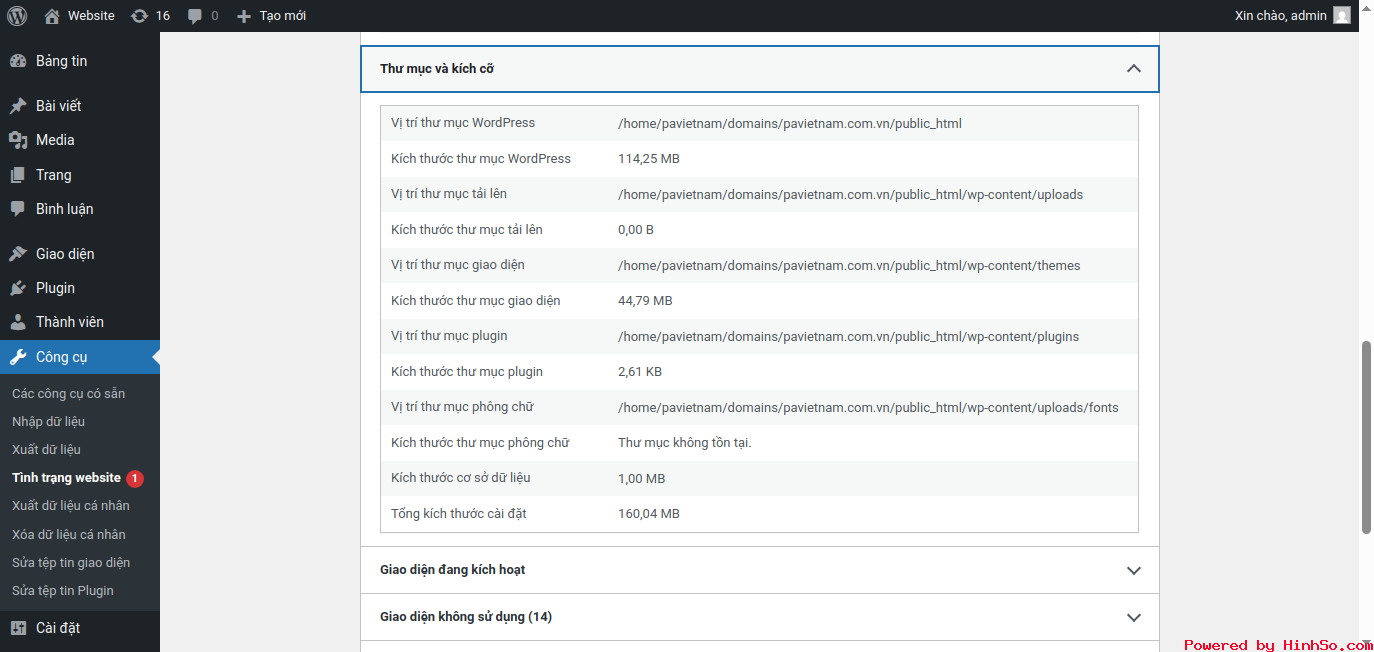The height and width of the screenshot is (652, 1374).
Task: Click the page vertical scrollbar
Action: pyautogui.click(x=1366, y=437)
